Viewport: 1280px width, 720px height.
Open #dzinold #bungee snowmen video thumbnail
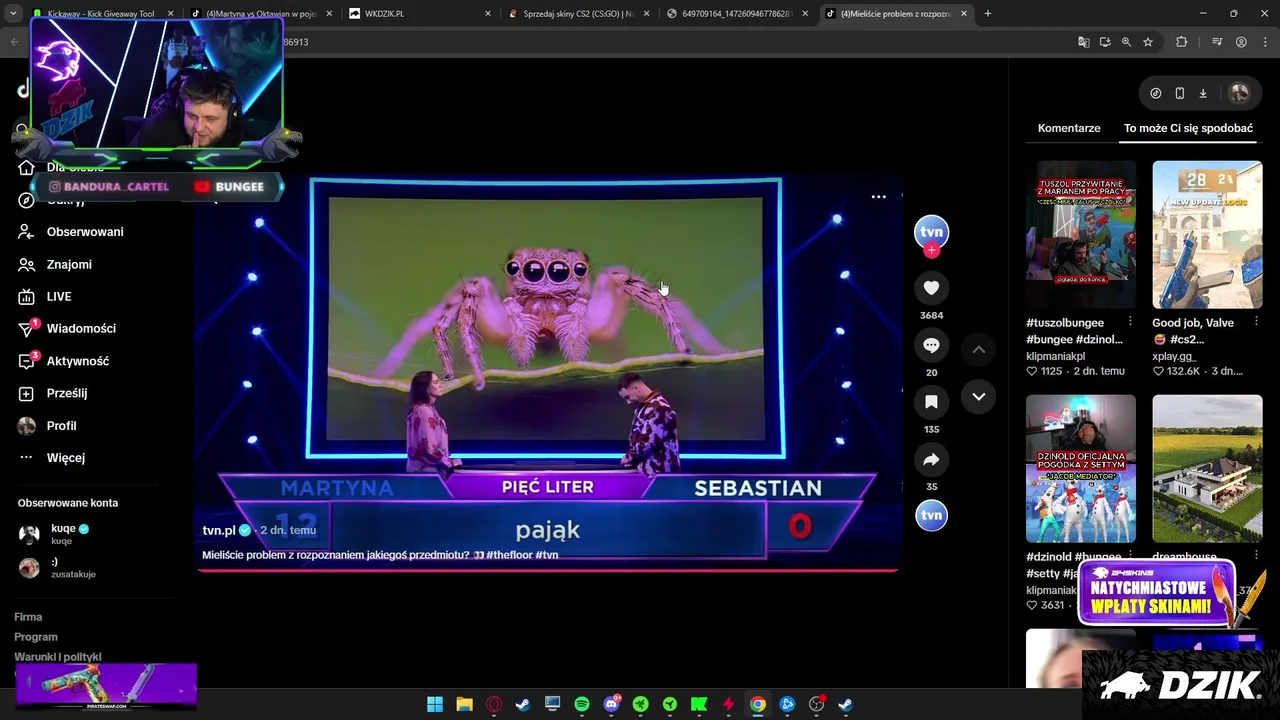click(x=1081, y=469)
